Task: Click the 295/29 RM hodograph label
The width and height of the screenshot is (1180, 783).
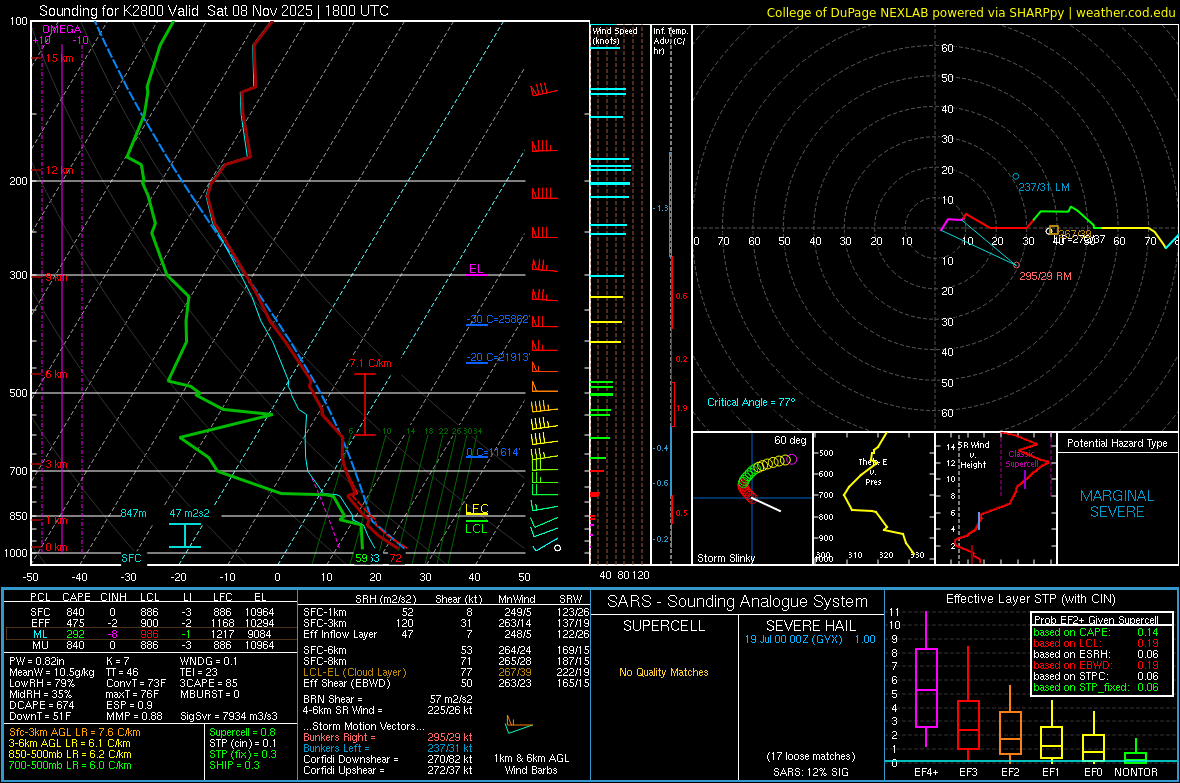Action: (x=1045, y=276)
